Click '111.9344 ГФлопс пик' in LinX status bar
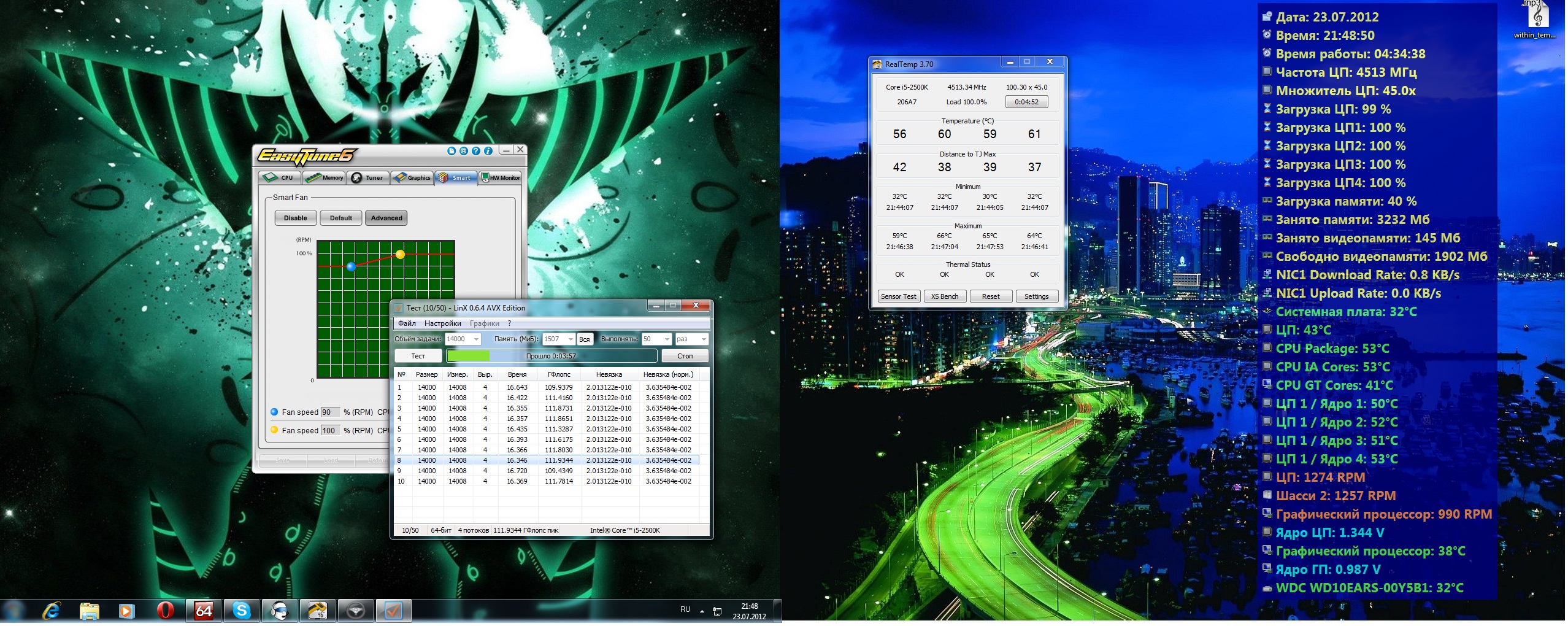The width and height of the screenshot is (1568, 626). (526, 530)
